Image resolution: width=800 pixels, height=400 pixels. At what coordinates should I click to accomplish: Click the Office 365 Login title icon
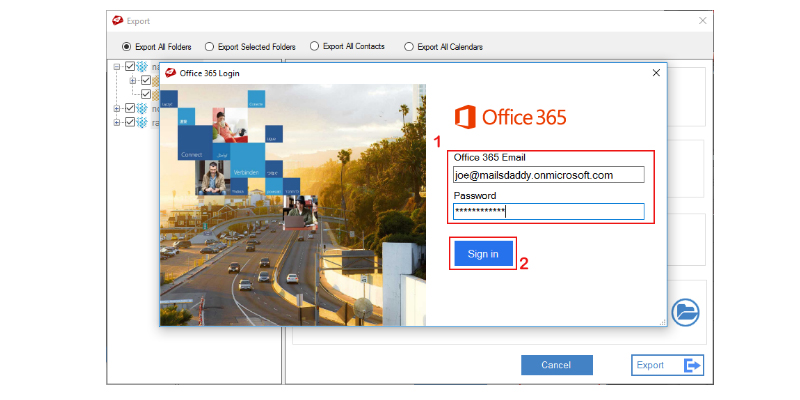(170, 73)
